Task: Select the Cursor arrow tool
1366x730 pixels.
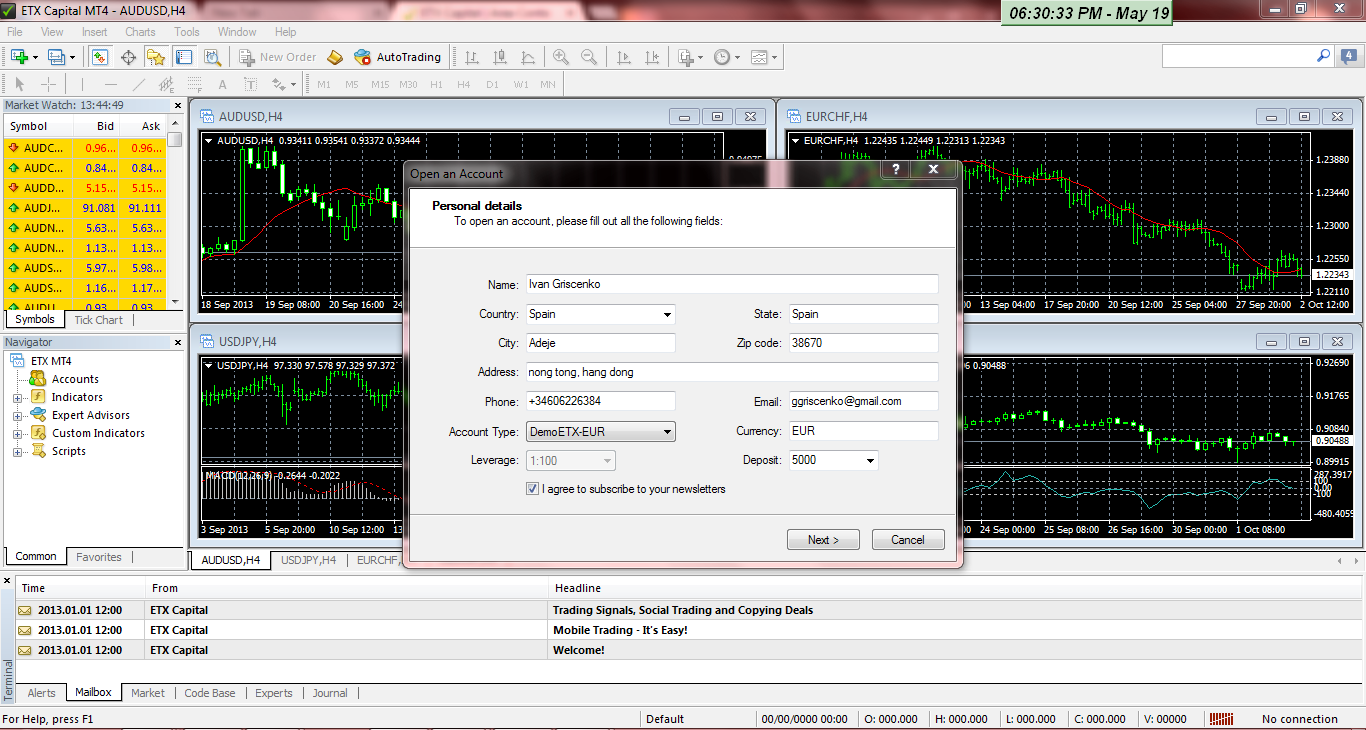Action: pos(20,84)
